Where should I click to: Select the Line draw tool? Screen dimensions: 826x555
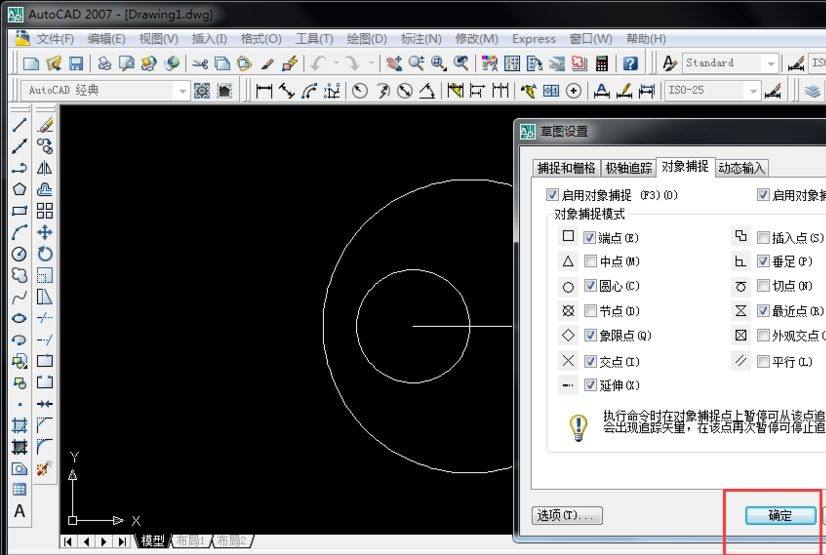19,125
